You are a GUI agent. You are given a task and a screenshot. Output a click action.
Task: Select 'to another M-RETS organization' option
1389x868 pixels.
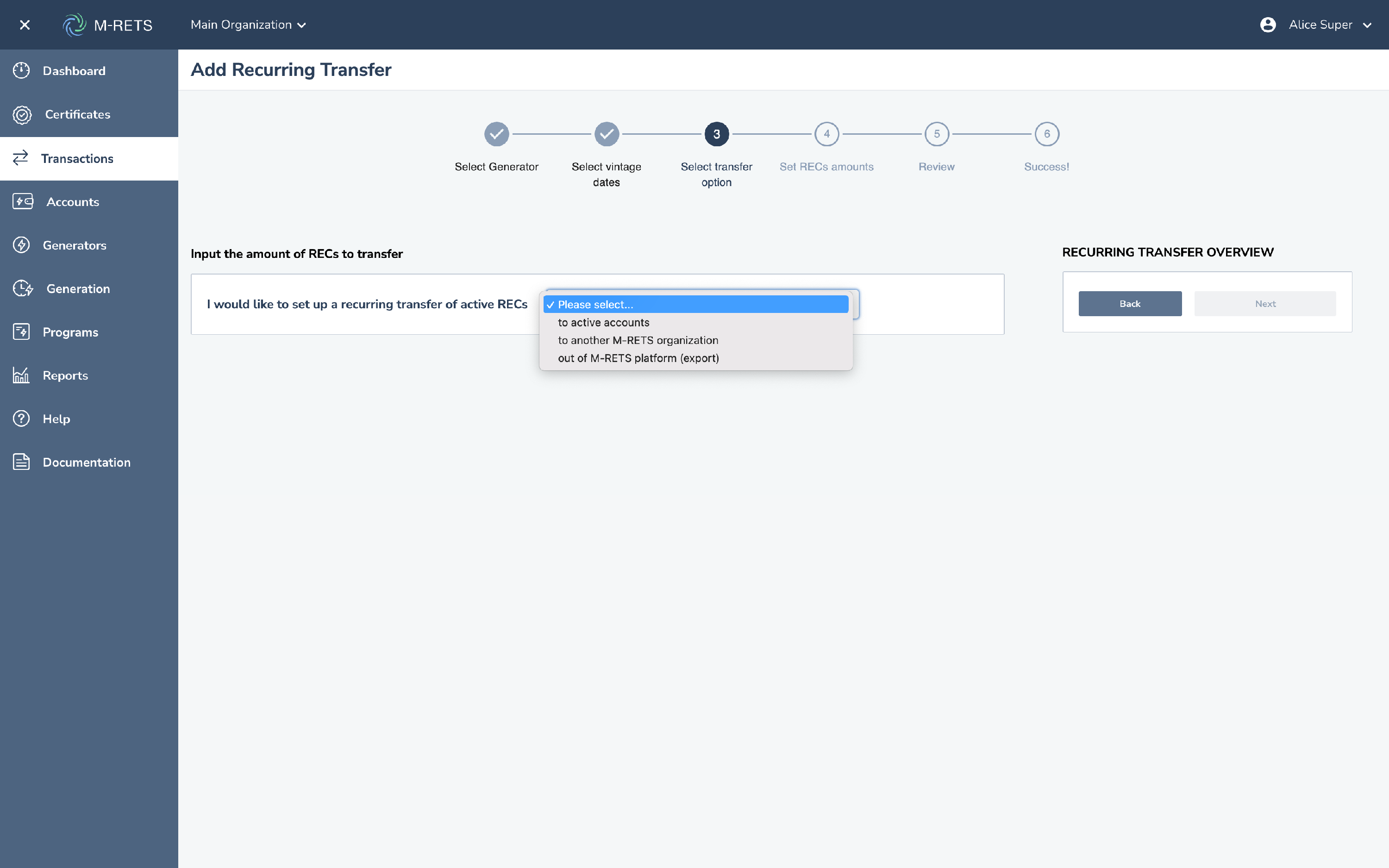[x=638, y=340]
